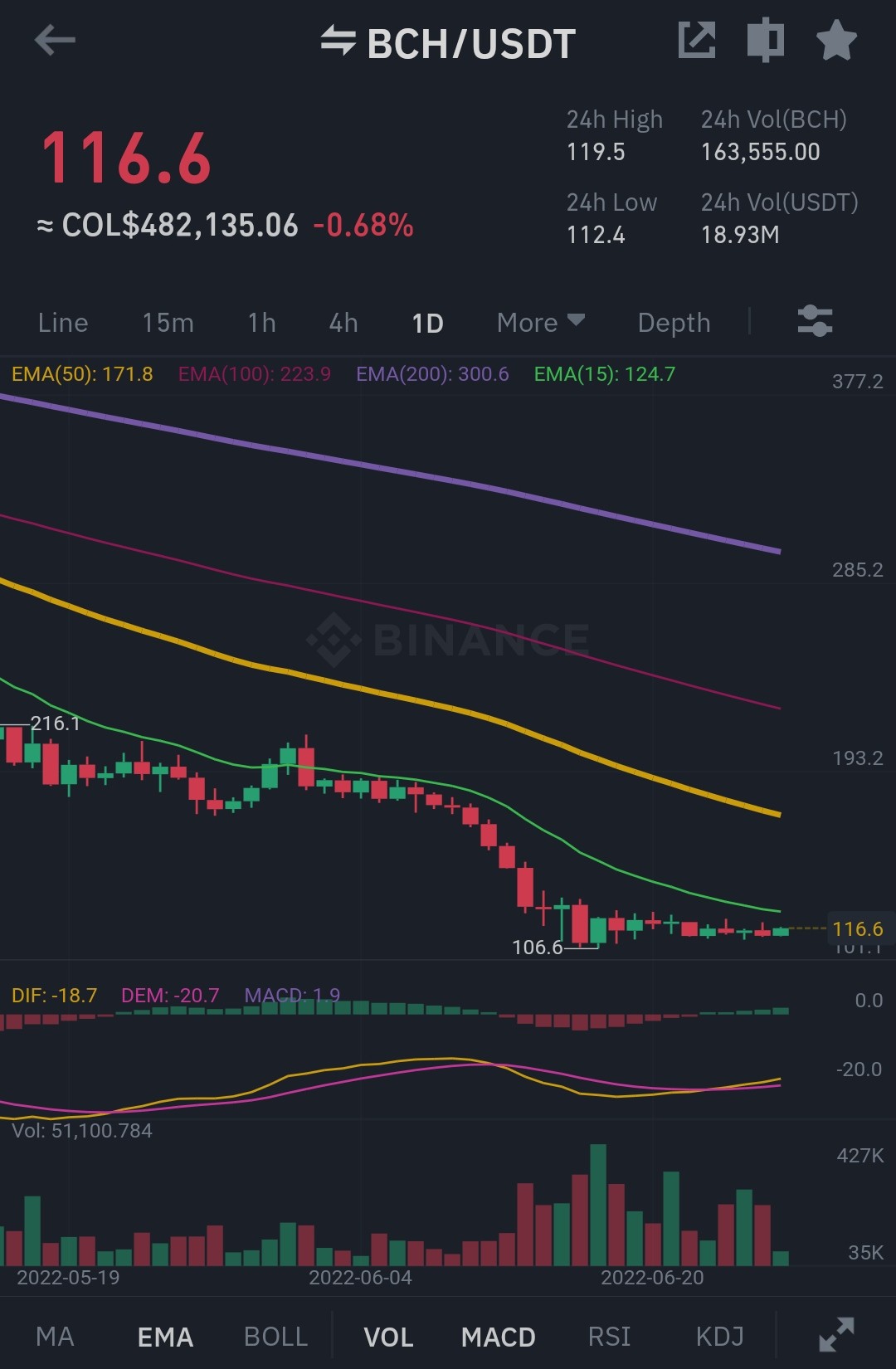Toggle the BOLL indicator

pos(276,1337)
